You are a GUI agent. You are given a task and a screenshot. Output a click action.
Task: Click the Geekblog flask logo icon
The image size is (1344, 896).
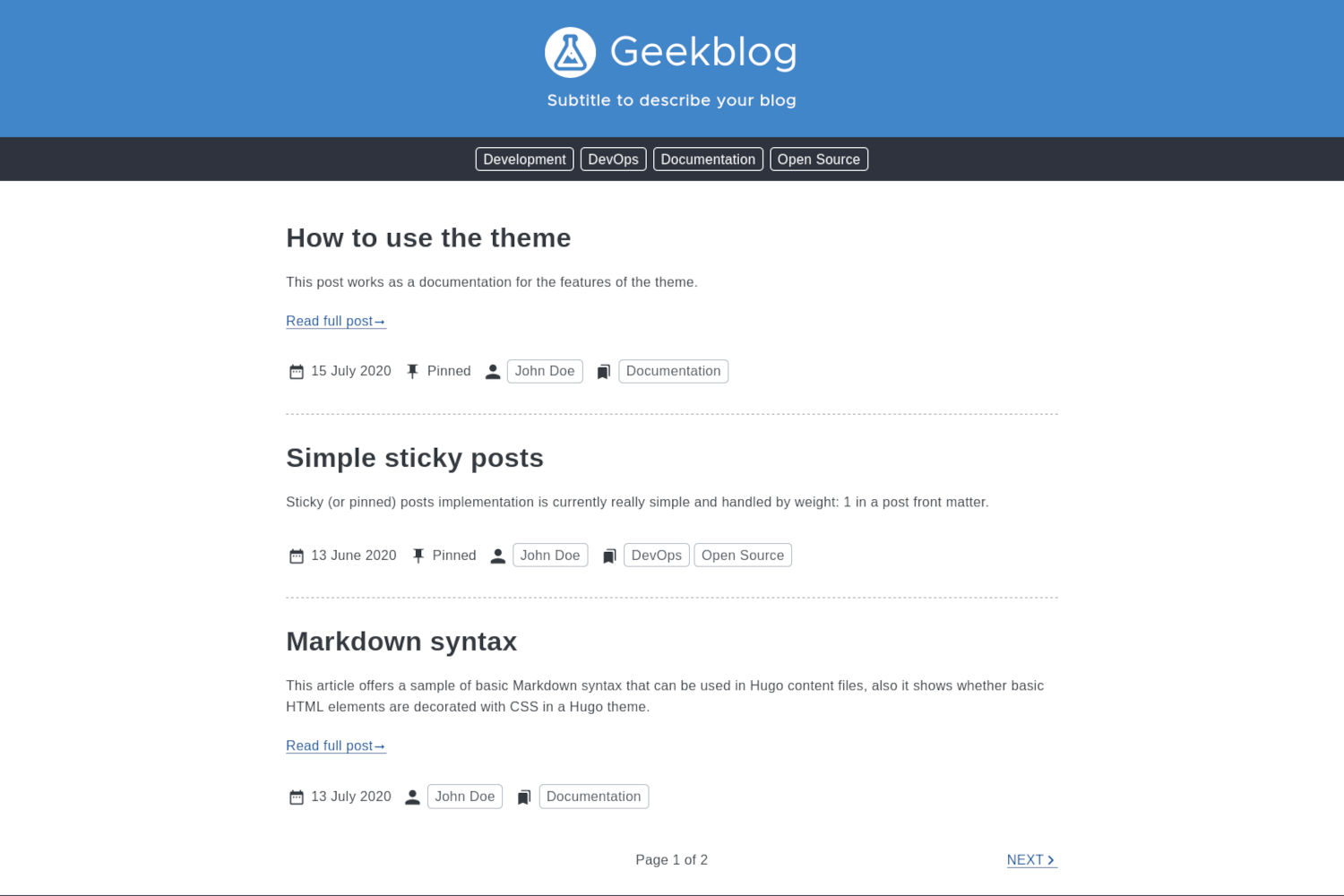pyautogui.click(x=570, y=53)
